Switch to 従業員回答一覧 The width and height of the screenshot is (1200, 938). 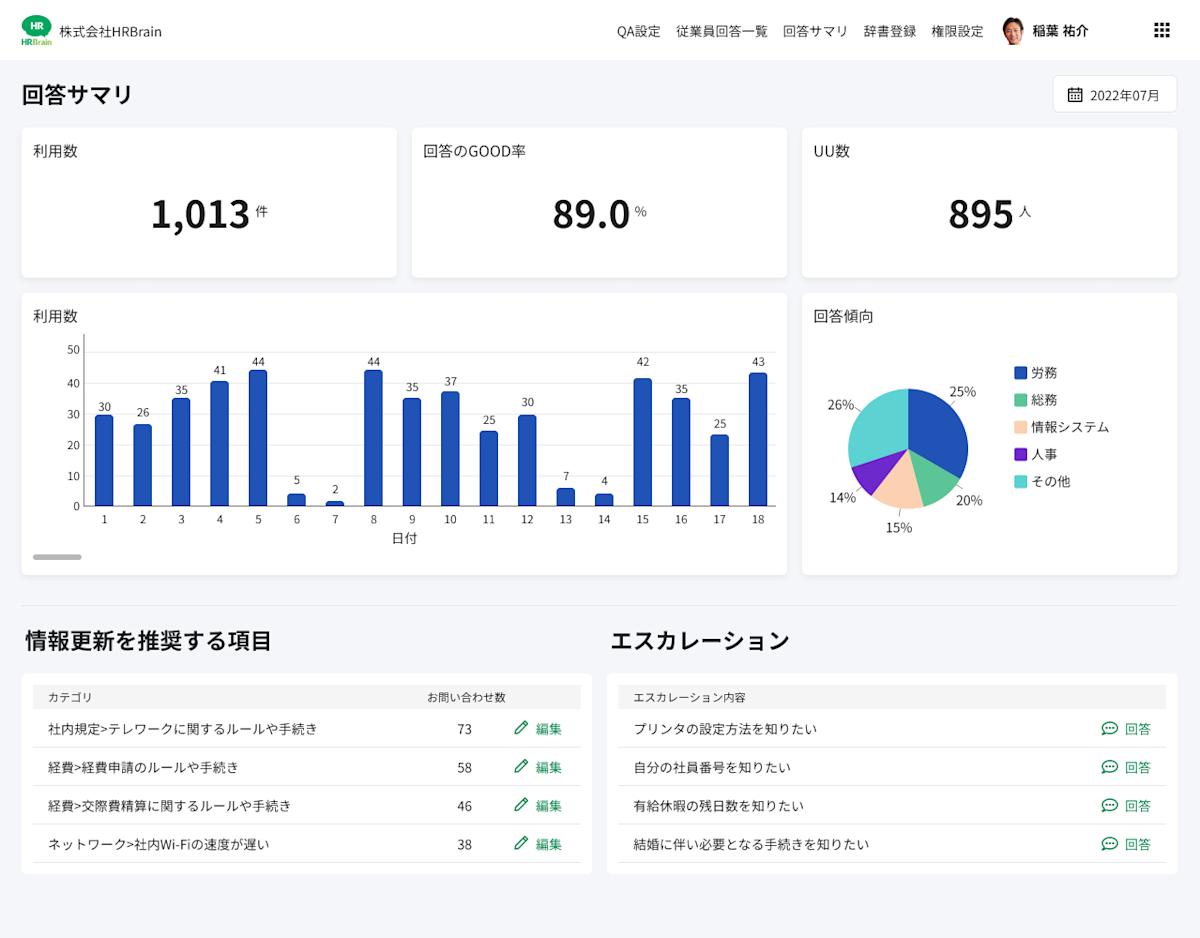(x=722, y=31)
